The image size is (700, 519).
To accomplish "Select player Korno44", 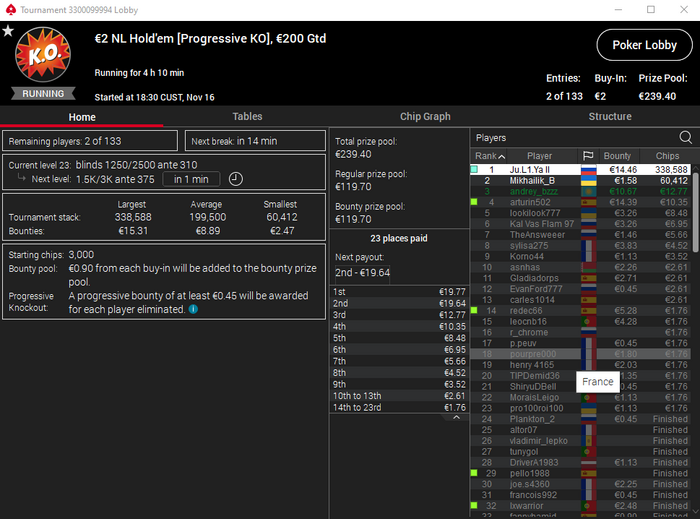I will (580, 257).
